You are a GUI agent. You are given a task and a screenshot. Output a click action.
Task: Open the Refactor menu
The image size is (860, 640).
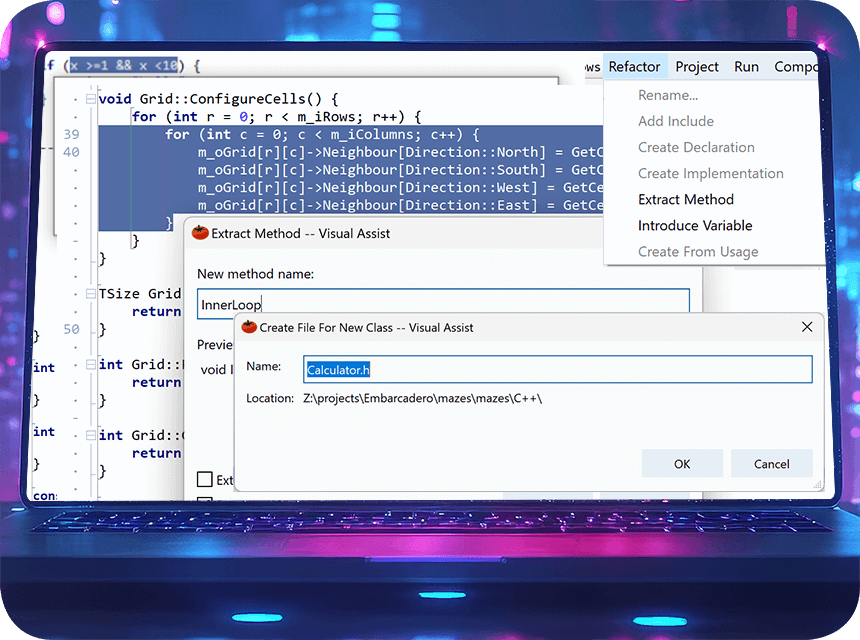point(635,66)
